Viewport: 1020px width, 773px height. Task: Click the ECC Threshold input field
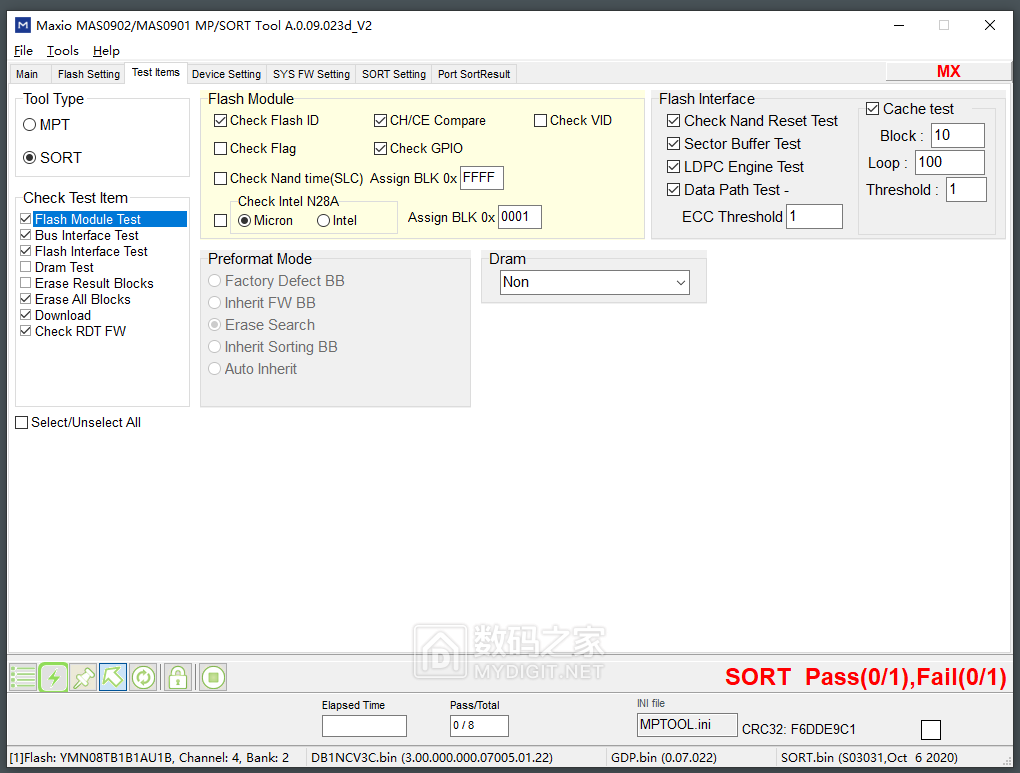click(x=814, y=217)
